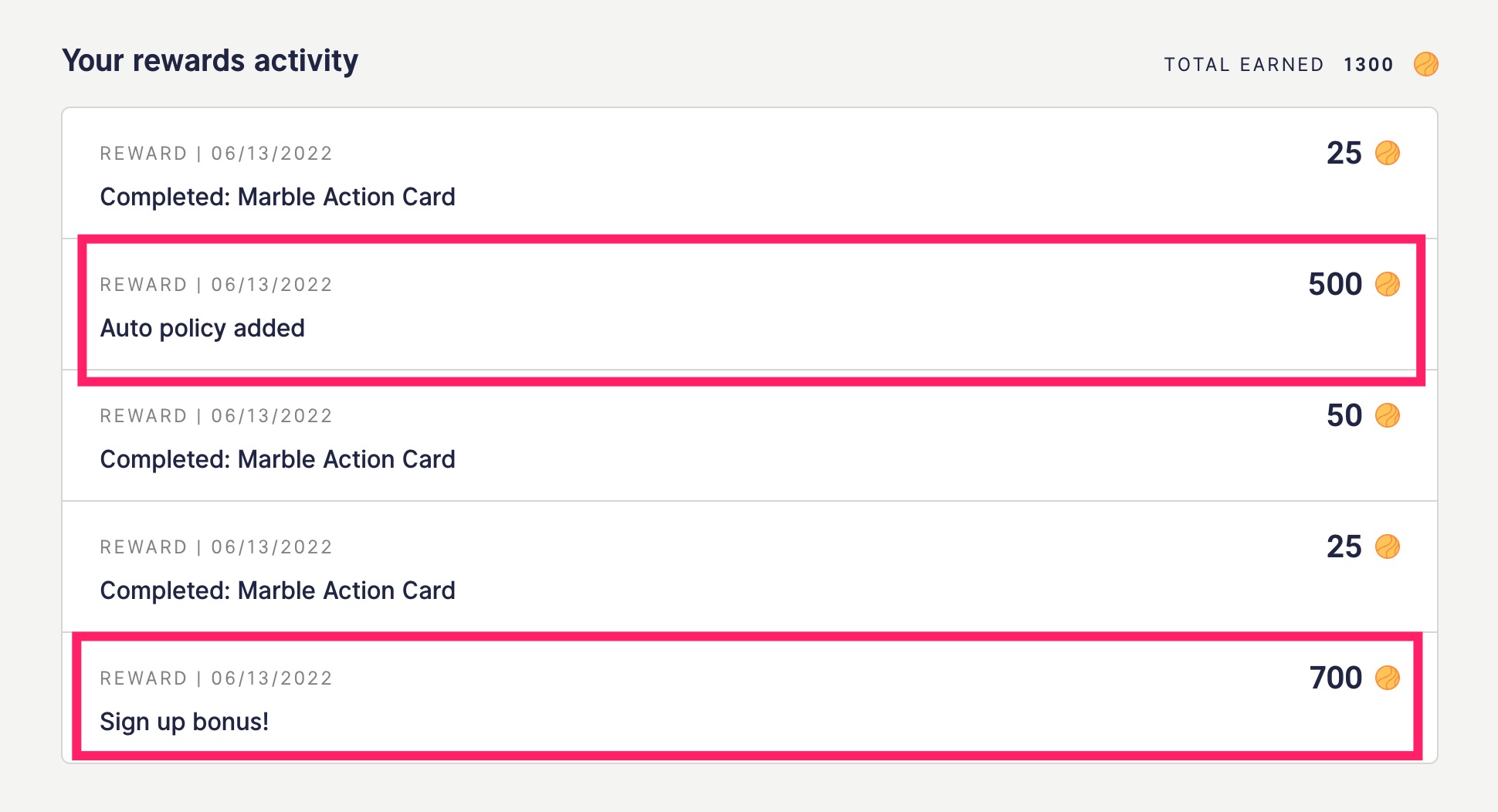
Task: Click the 700 points amount
Action: [1336, 678]
